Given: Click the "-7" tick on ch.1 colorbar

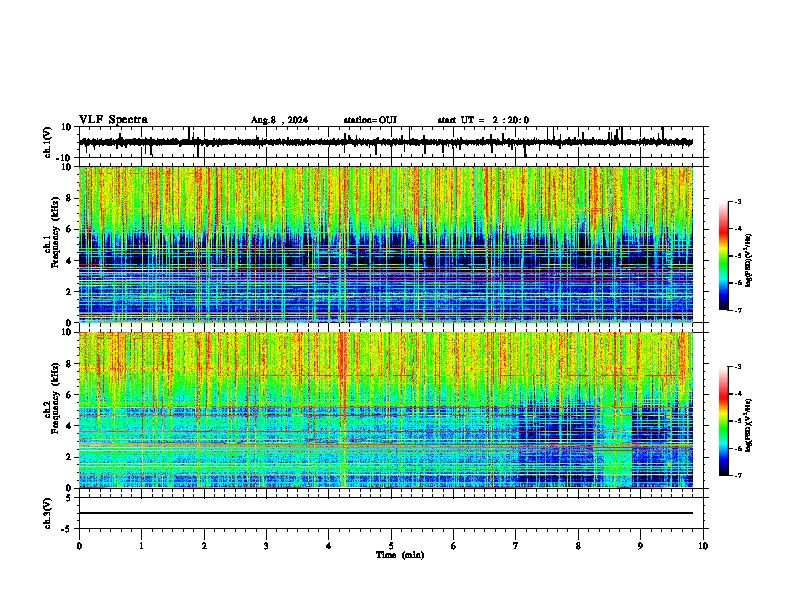Looking at the screenshot, I should (x=737, y=310).
